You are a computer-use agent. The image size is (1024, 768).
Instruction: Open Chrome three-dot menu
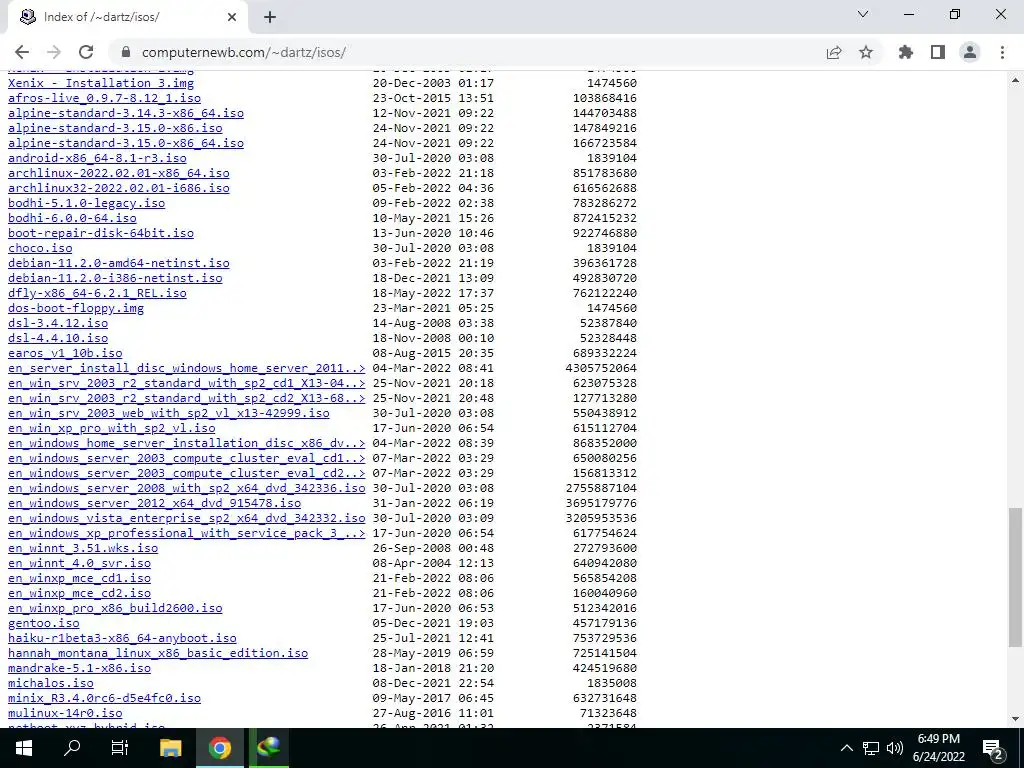click(x=1002, y=52)
